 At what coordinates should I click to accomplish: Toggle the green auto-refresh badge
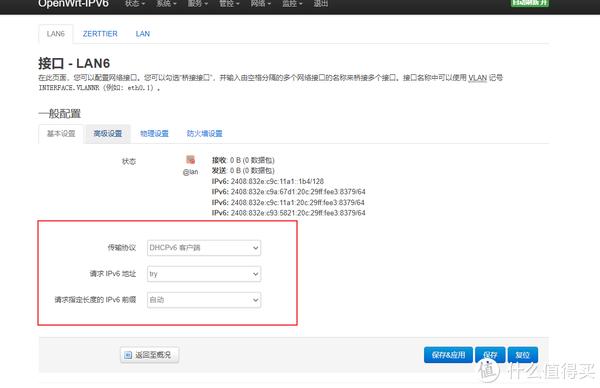[530, 3]
